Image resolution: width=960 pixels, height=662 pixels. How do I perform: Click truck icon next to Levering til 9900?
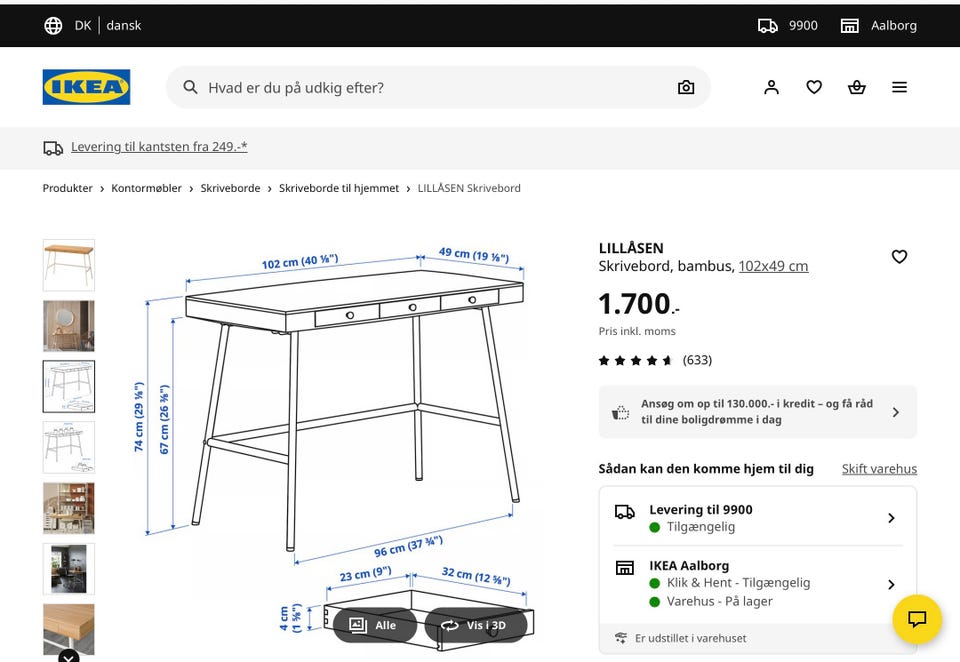(625, 511)
